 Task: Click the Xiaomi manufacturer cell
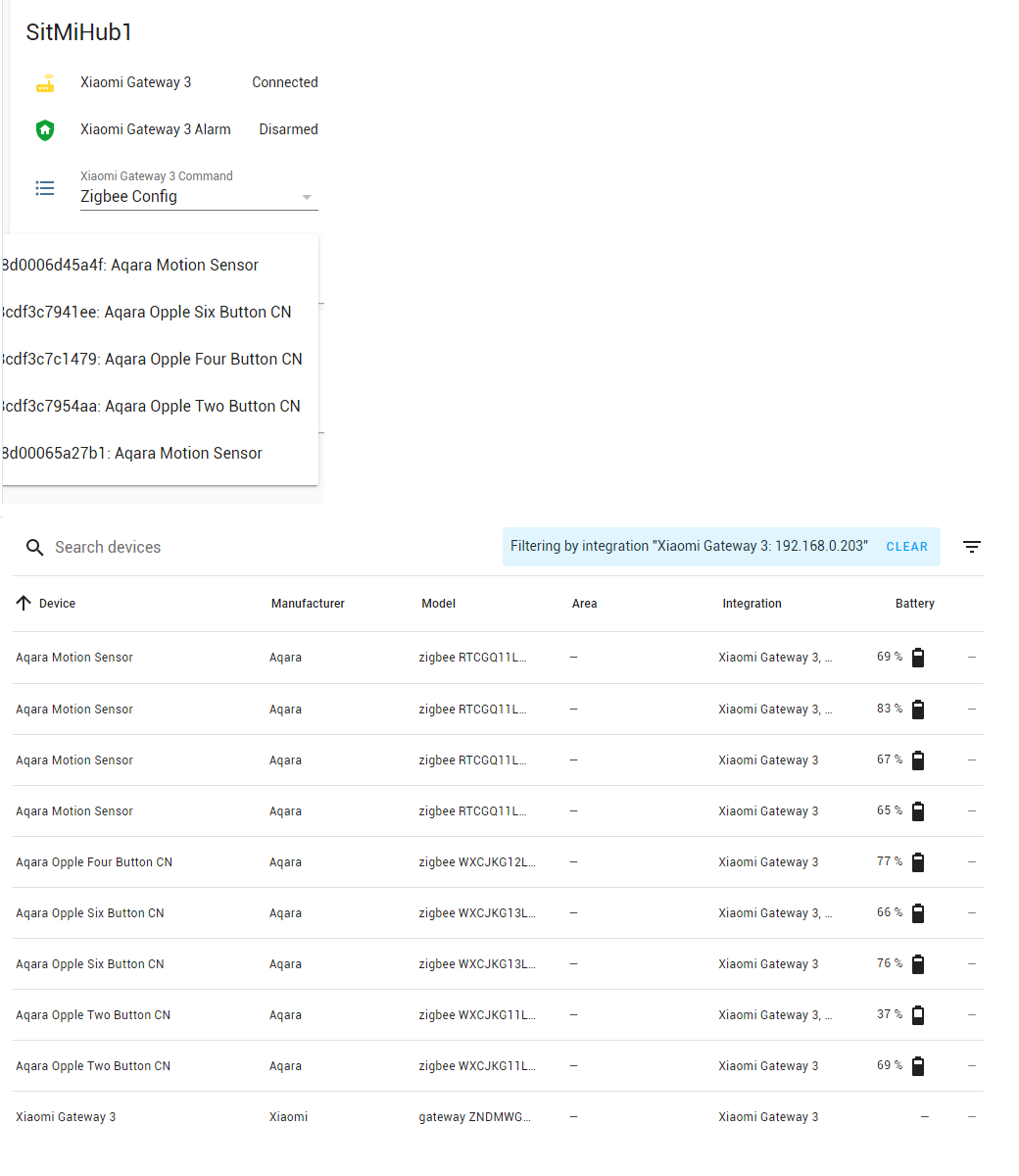coord(288,1117)
